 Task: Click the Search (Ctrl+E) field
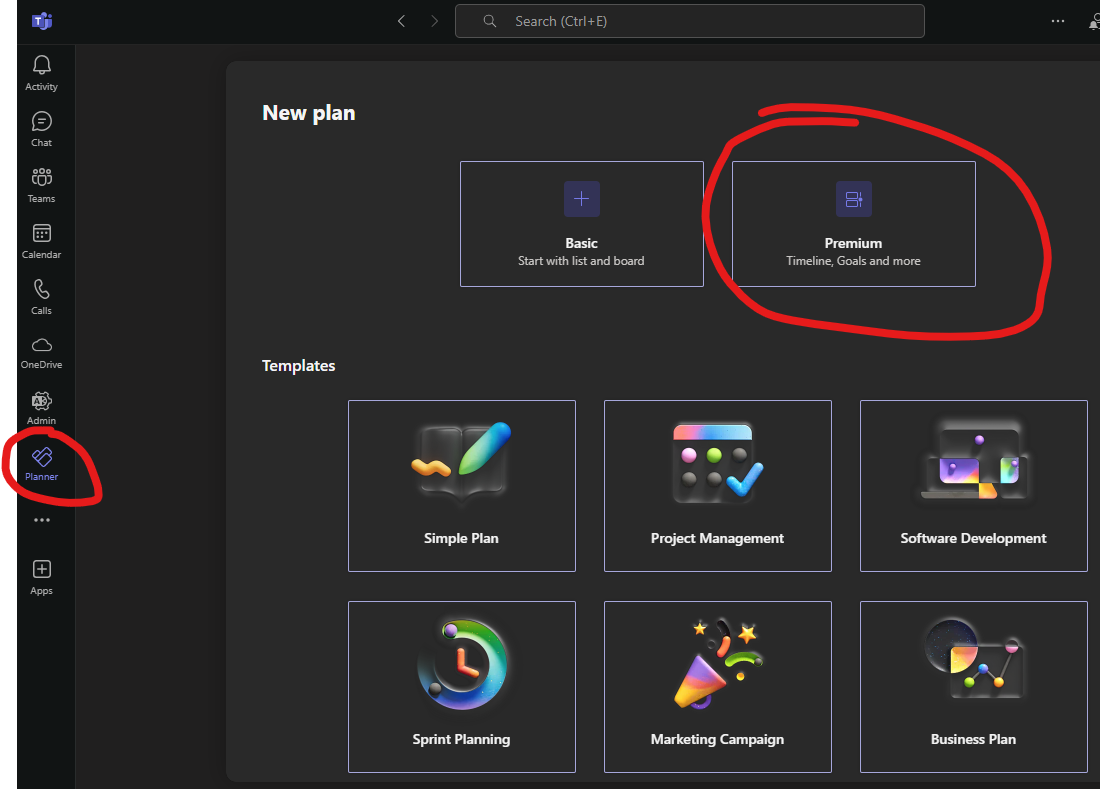[x=690, y=22]
